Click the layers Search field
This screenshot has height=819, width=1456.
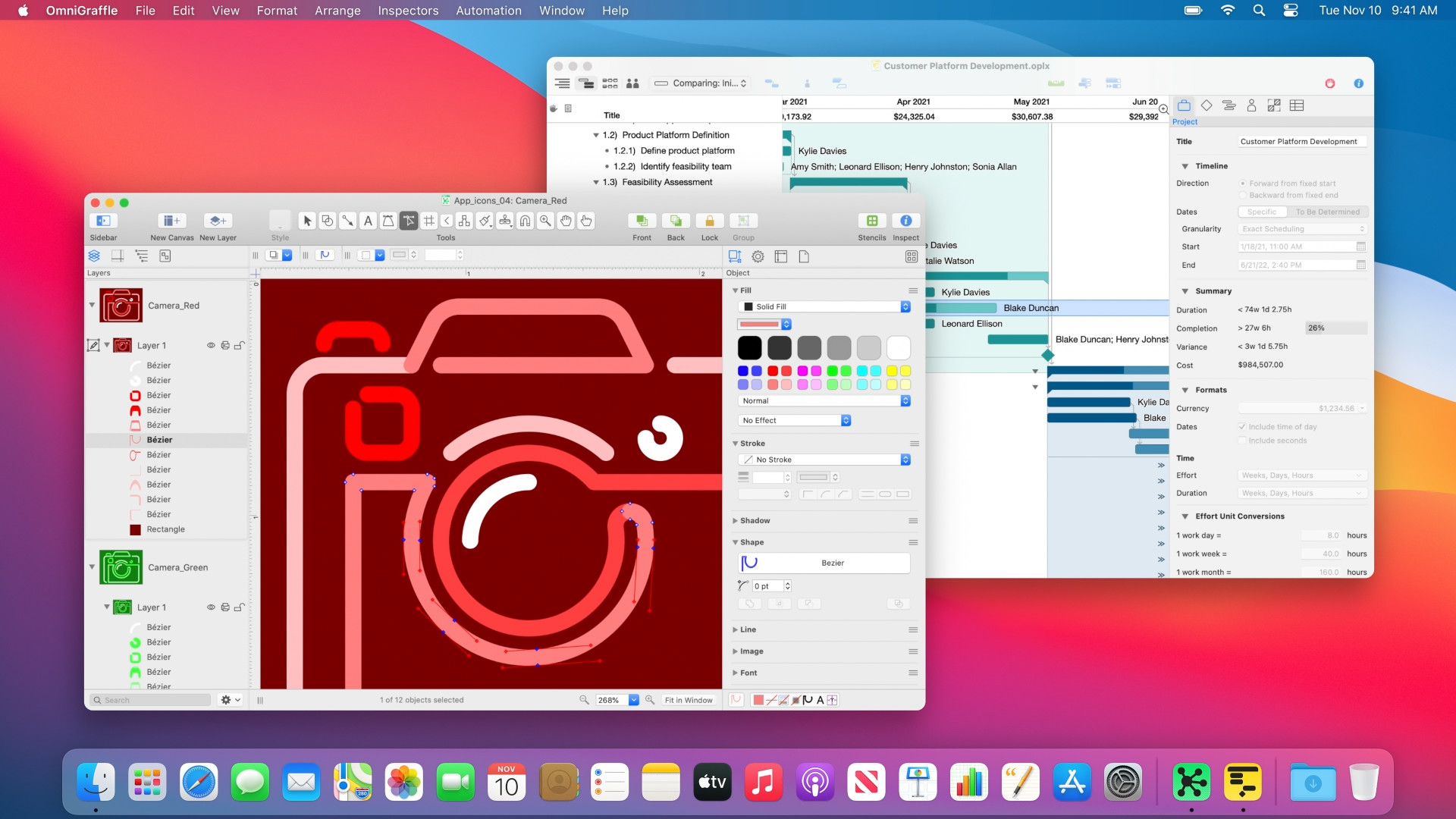pos(149,699)
